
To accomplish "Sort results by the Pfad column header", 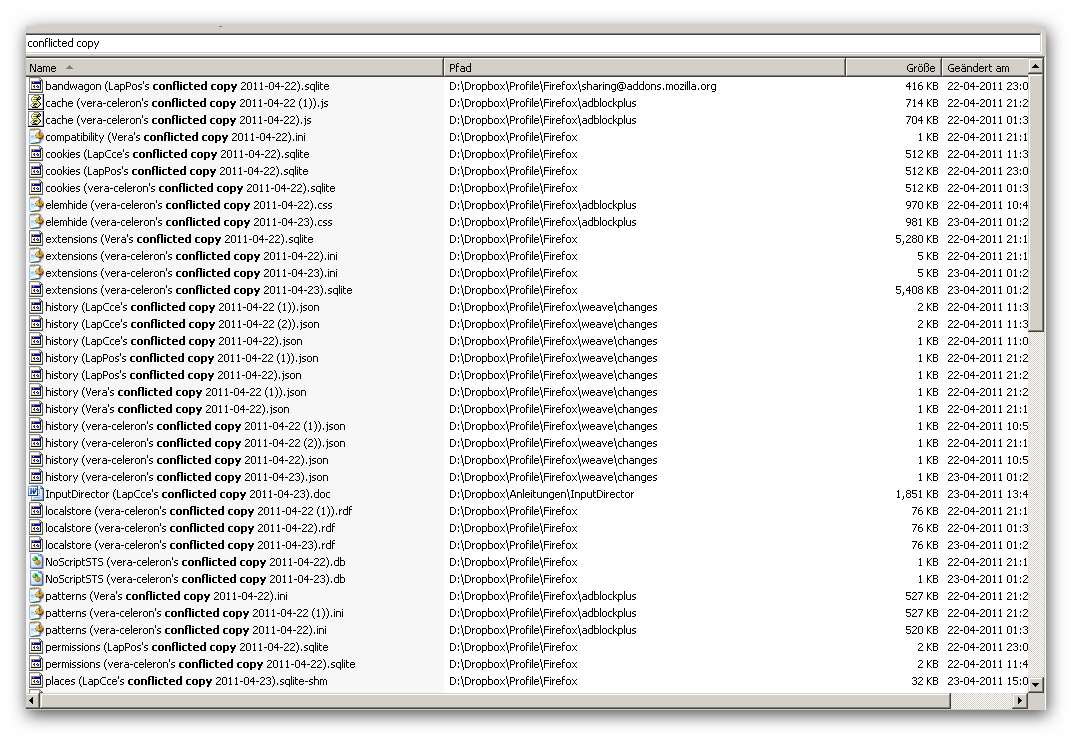I will point(645,68).
